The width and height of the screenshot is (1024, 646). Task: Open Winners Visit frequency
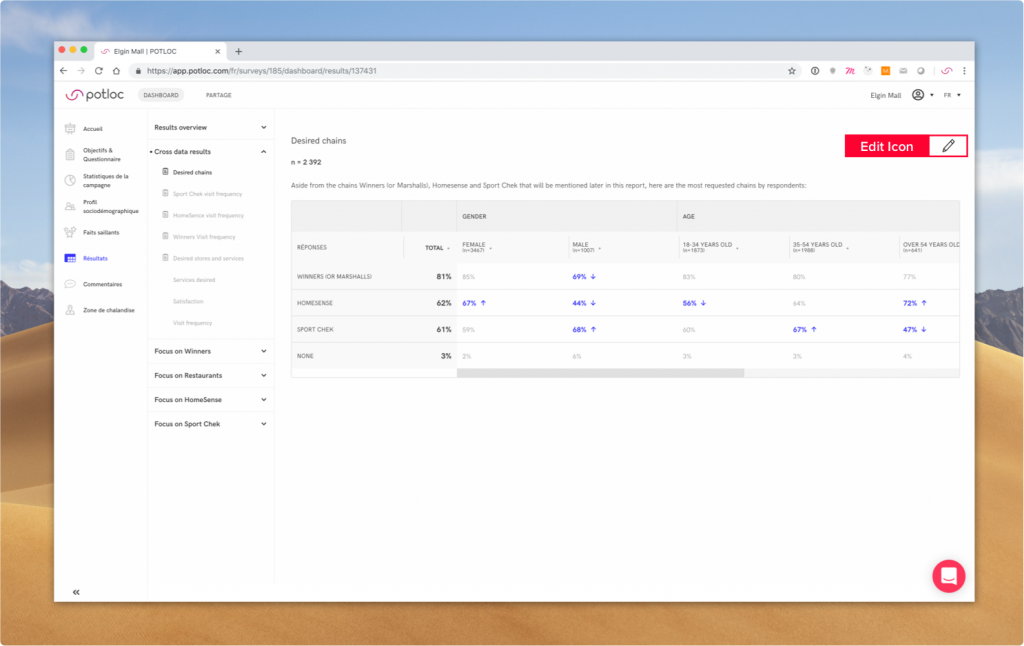tap(204, 237)
